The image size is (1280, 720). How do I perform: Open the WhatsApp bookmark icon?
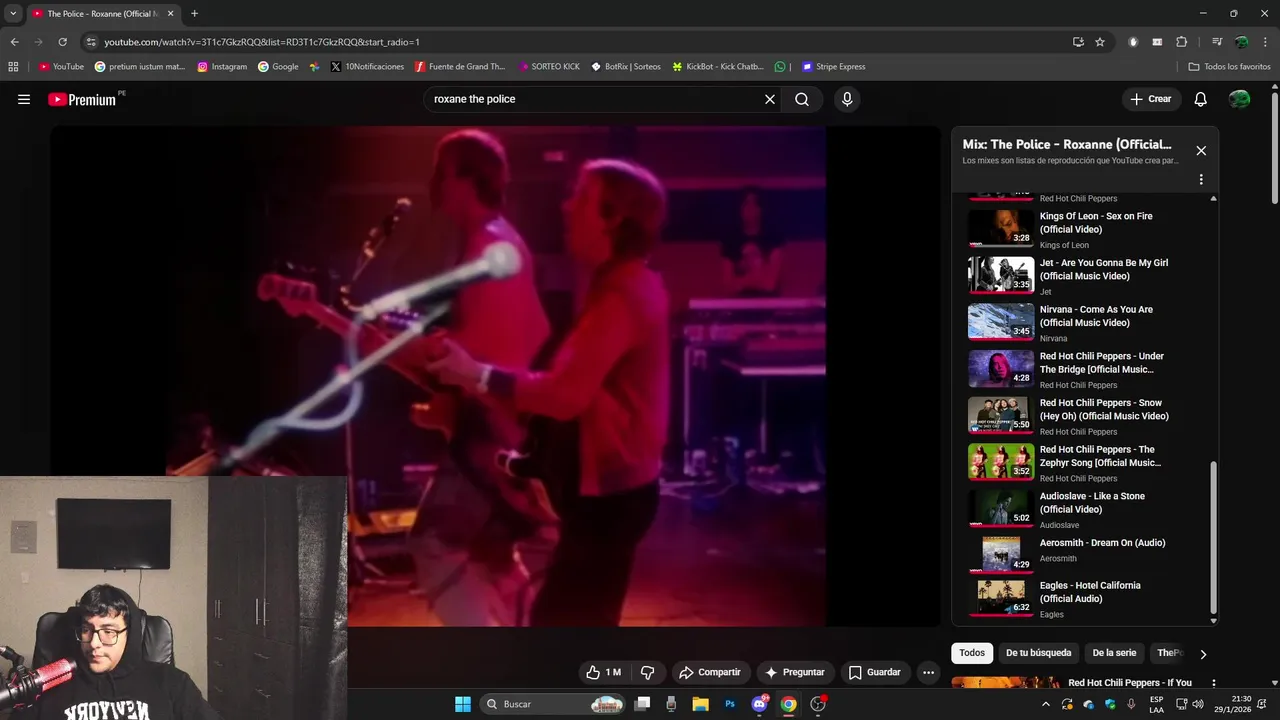click(780, 67)
